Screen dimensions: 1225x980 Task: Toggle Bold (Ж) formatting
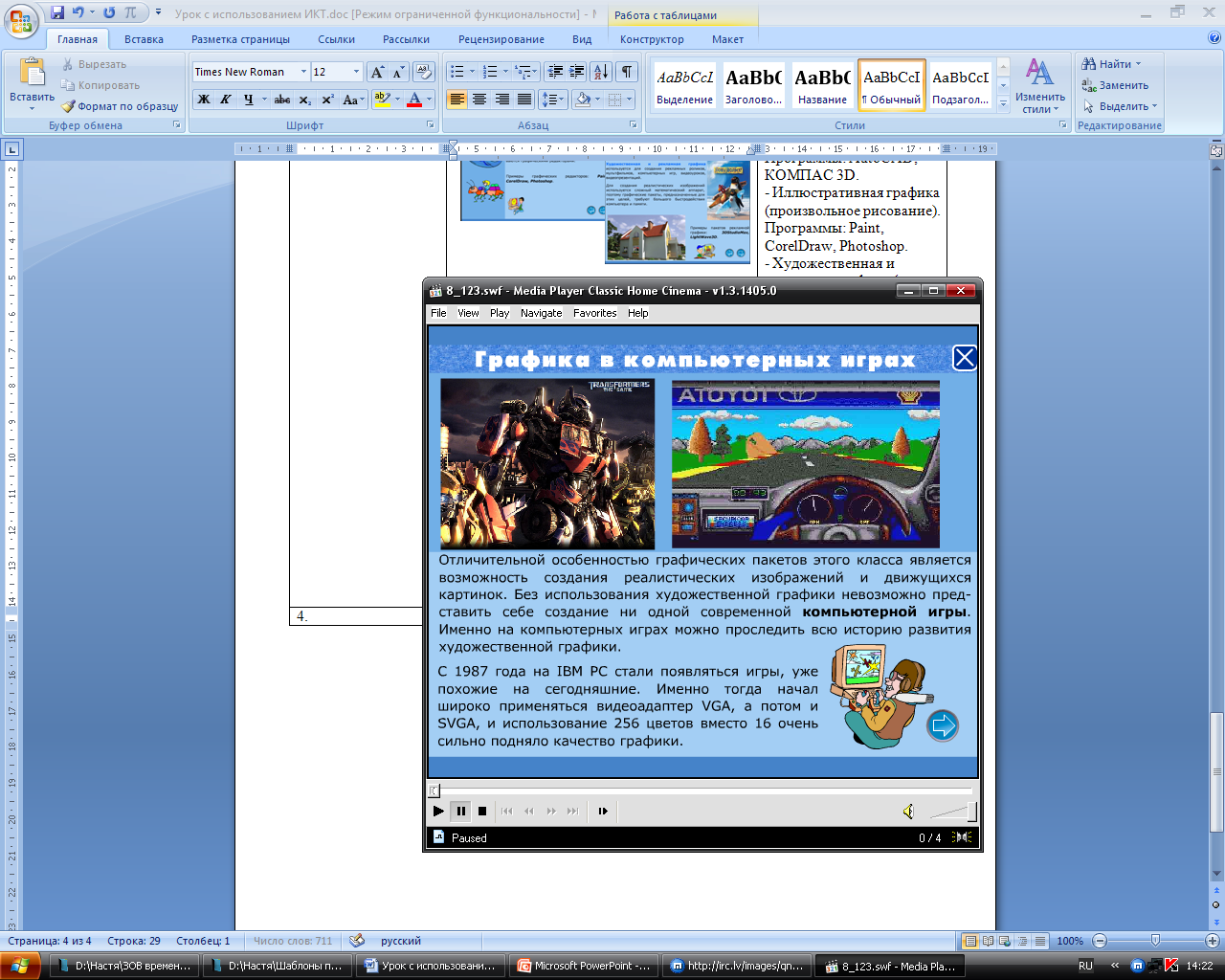(x=204, y=100)
